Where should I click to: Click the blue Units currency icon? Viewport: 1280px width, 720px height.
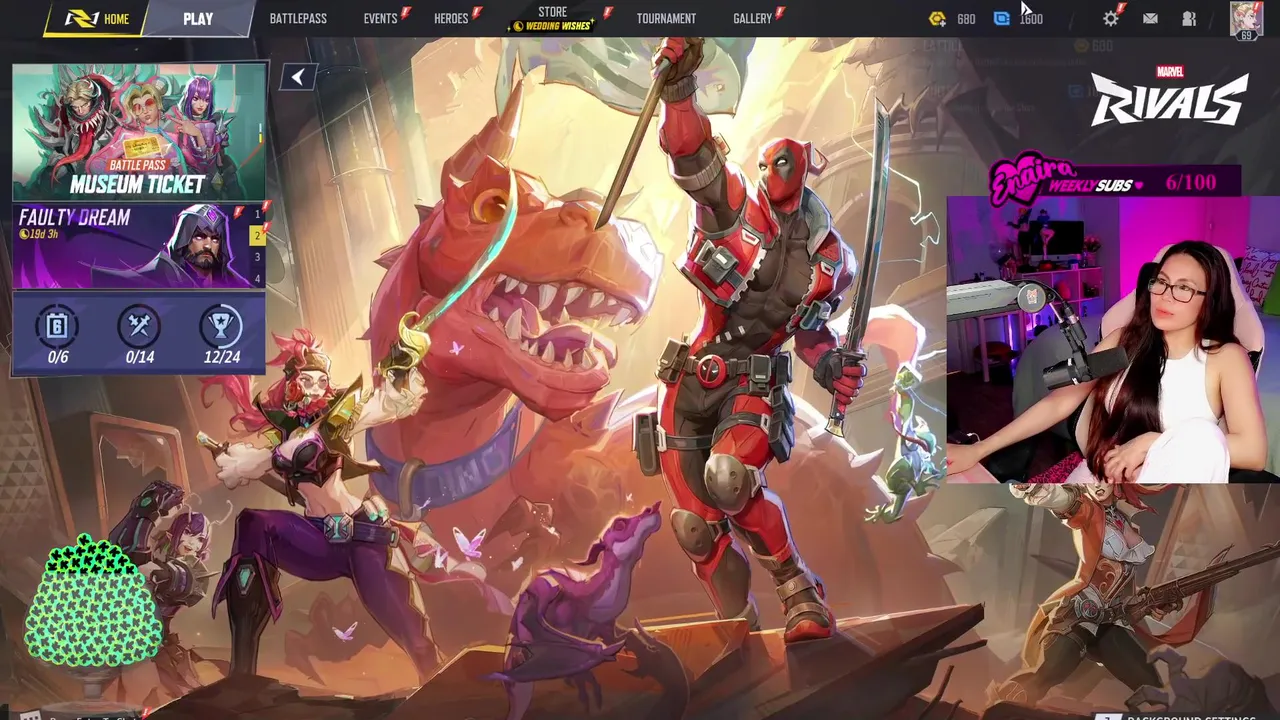(1001, 19)
